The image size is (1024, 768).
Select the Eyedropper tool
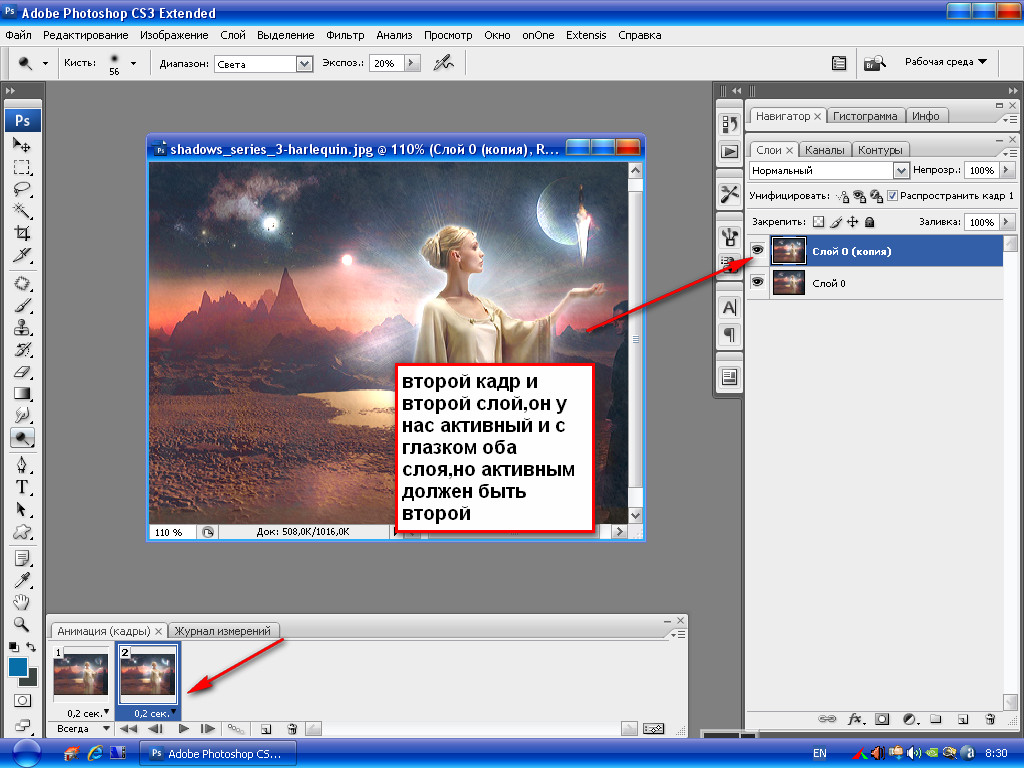tap(22, 580)
